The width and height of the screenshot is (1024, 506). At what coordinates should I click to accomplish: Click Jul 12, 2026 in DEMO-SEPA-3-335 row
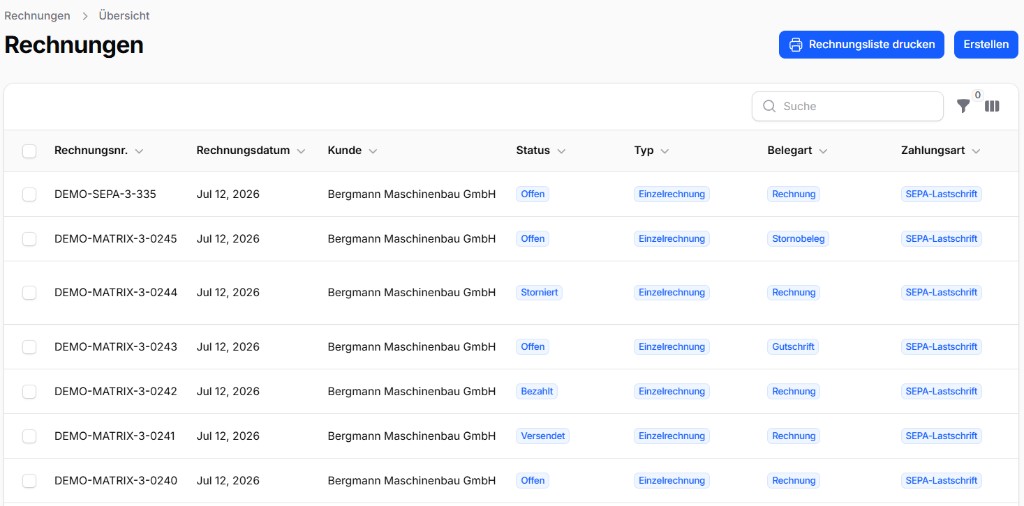point(228,194)
